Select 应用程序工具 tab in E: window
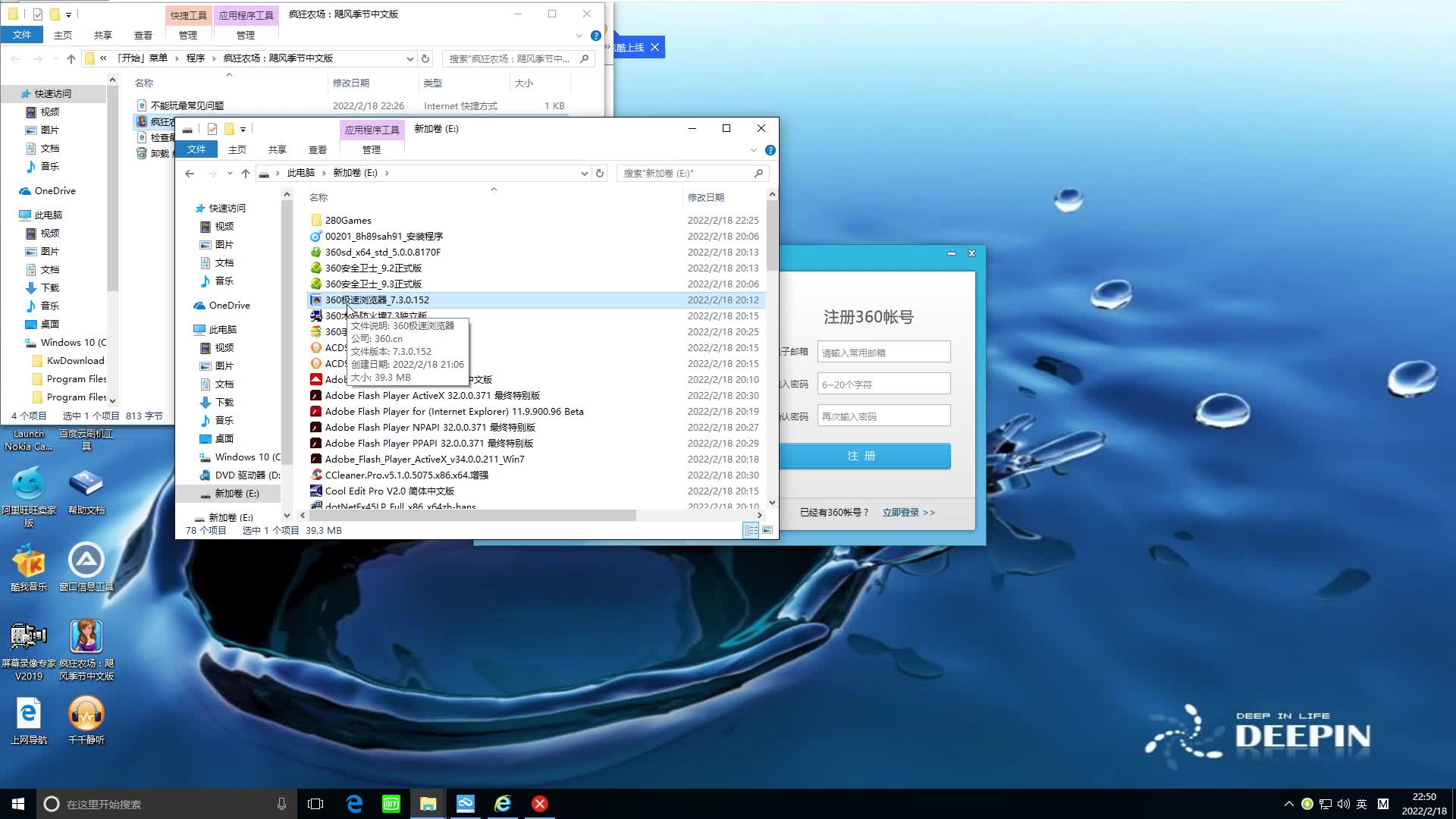 [372, 130]
